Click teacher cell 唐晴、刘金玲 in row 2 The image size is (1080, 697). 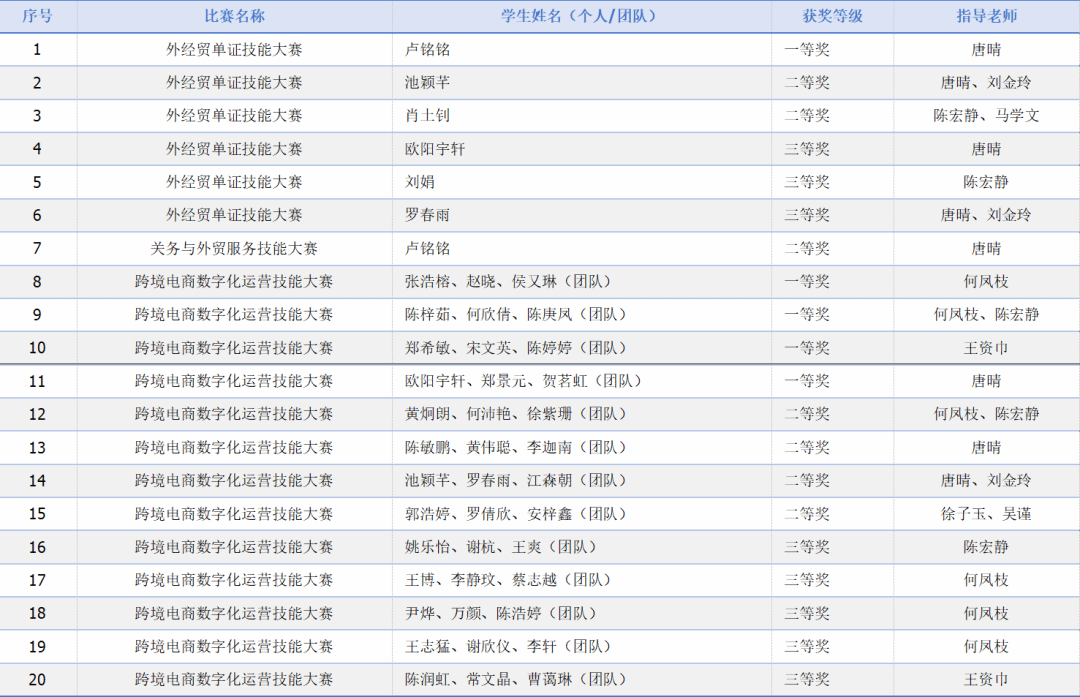[x=986, y=83]
